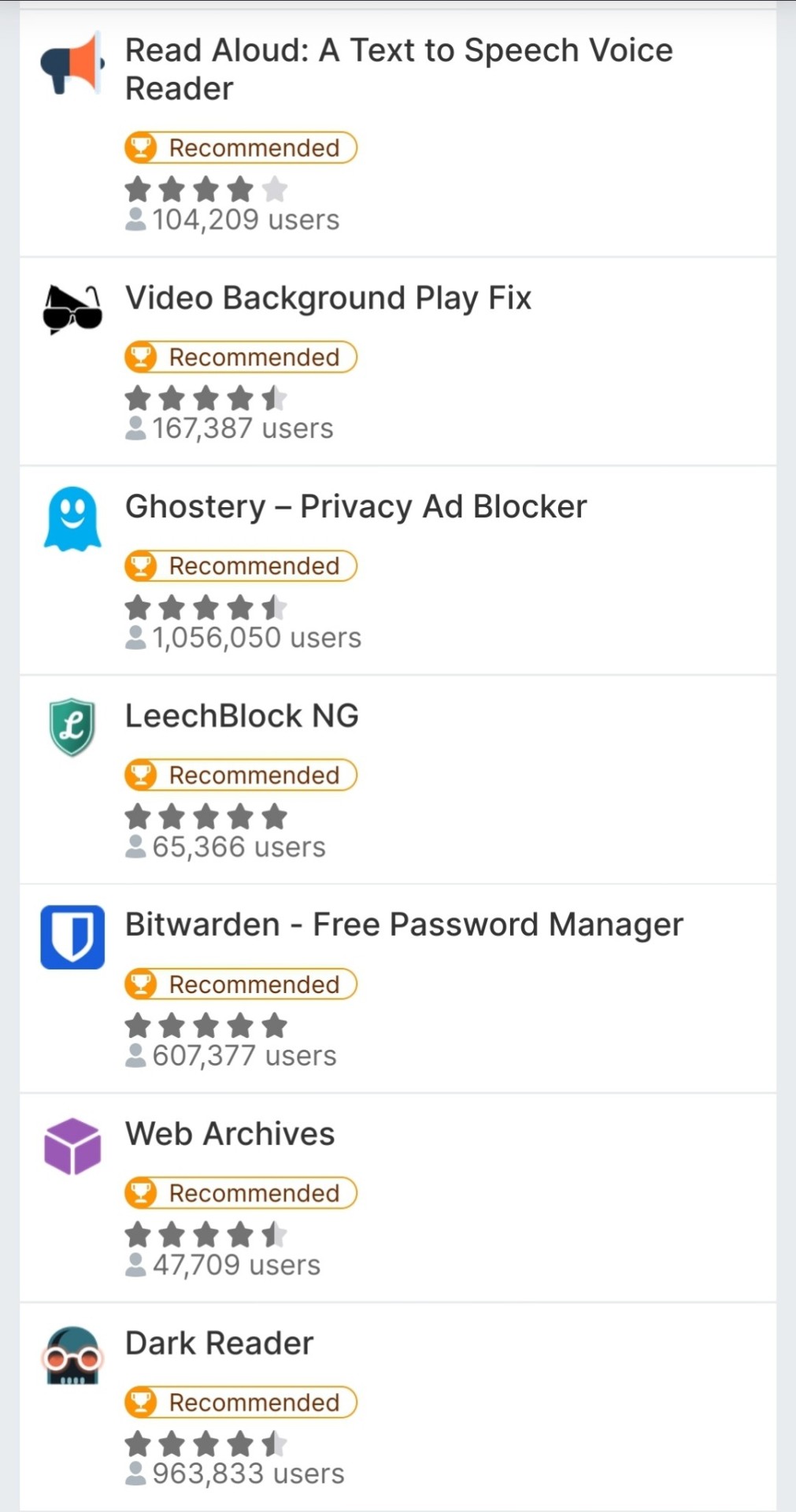Open Ghostery – Privacy Ad Blocker title
Image resolution: width=796 pixels, height=1512 pixels.
(x=356, y=507)
